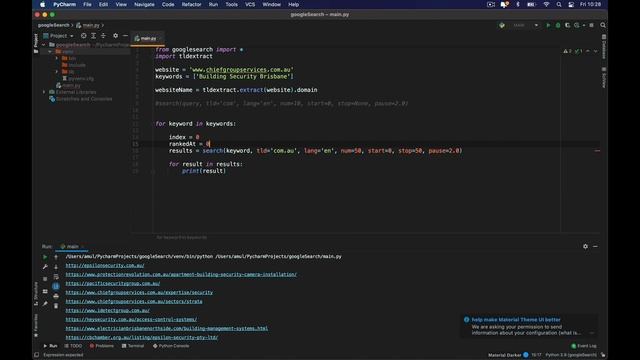Viewport: 640px width, 360px height.
Task: Open the Terminal tool window
Action: click(x=133, y=346)
